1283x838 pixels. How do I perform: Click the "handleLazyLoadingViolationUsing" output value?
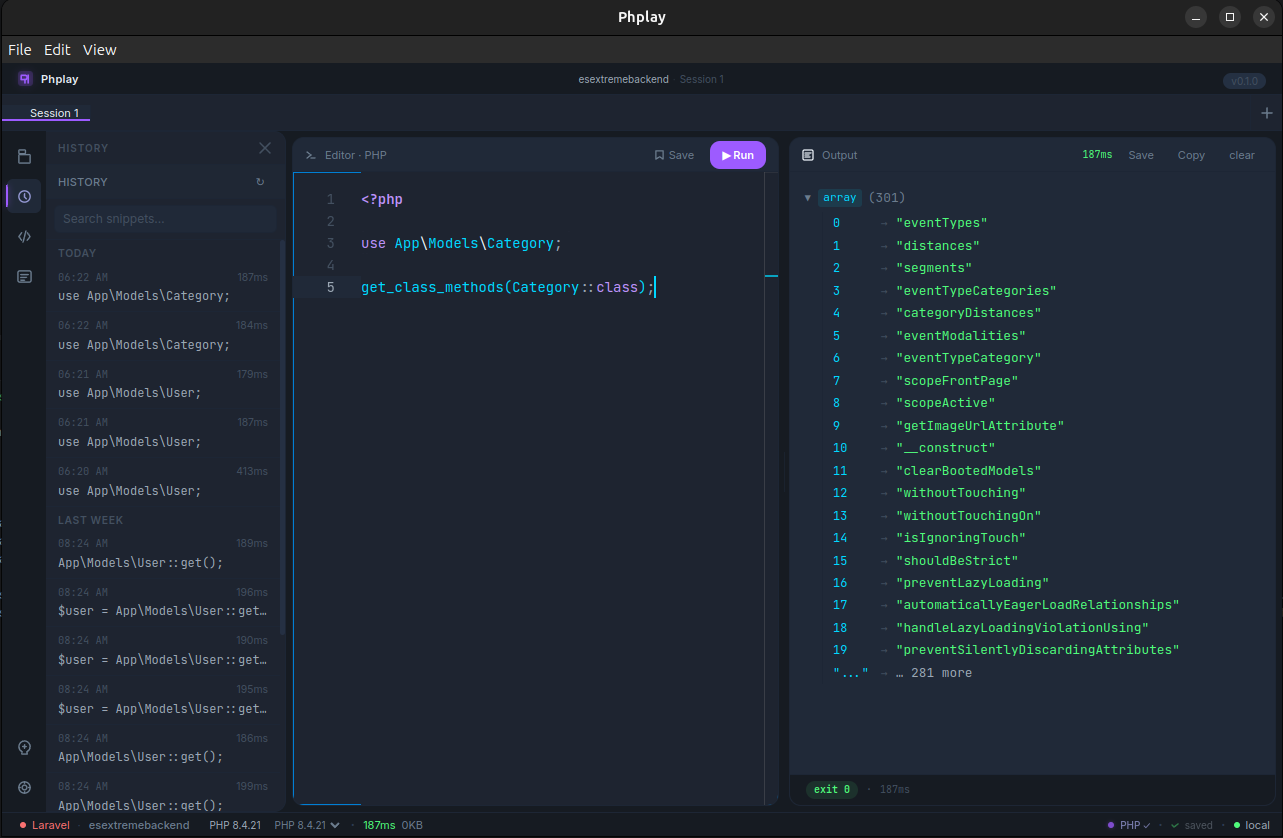(1022, 628)
